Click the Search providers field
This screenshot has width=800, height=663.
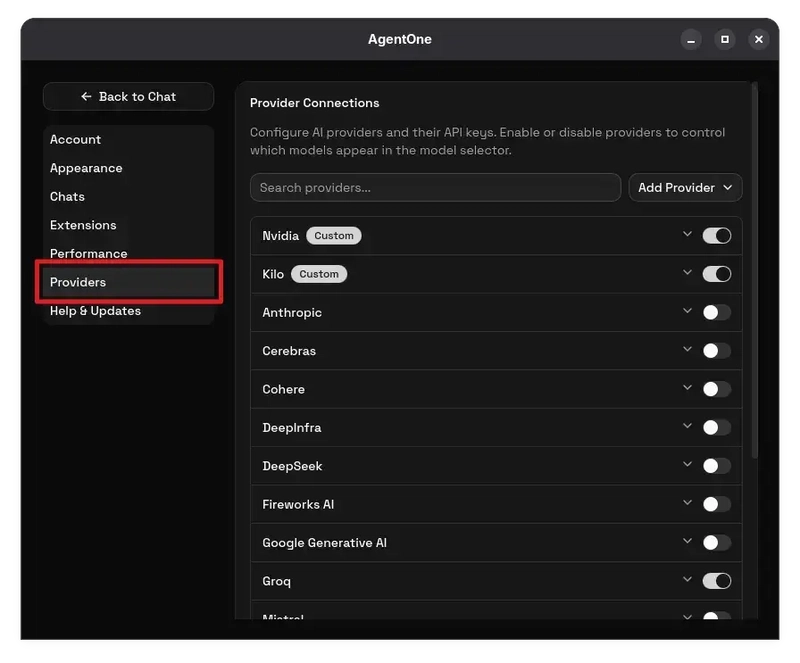(x=435, y=188)
